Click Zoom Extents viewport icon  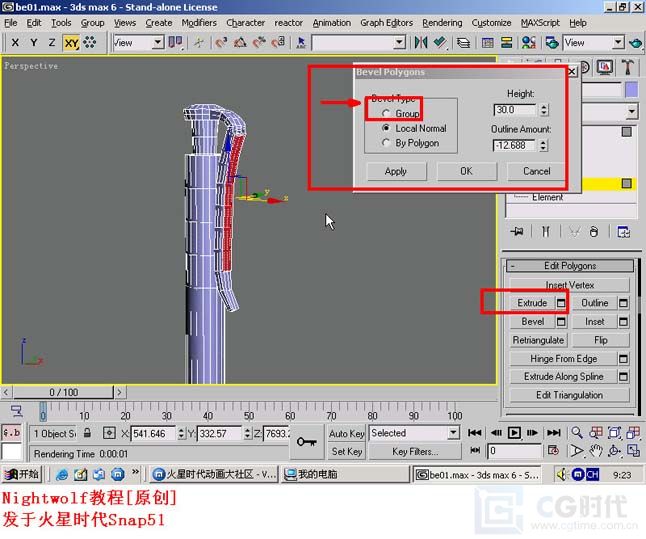coord(614,433)
